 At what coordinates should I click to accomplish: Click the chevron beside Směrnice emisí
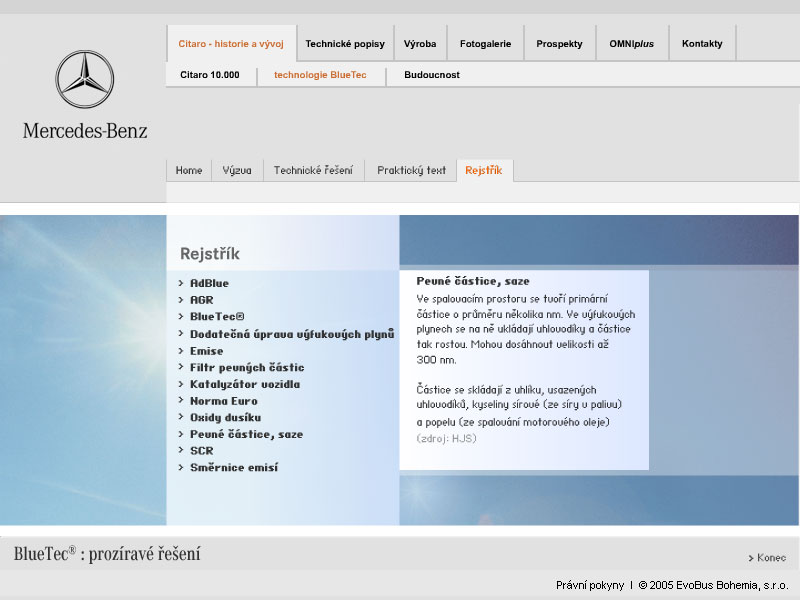click(x=181, y=467)
